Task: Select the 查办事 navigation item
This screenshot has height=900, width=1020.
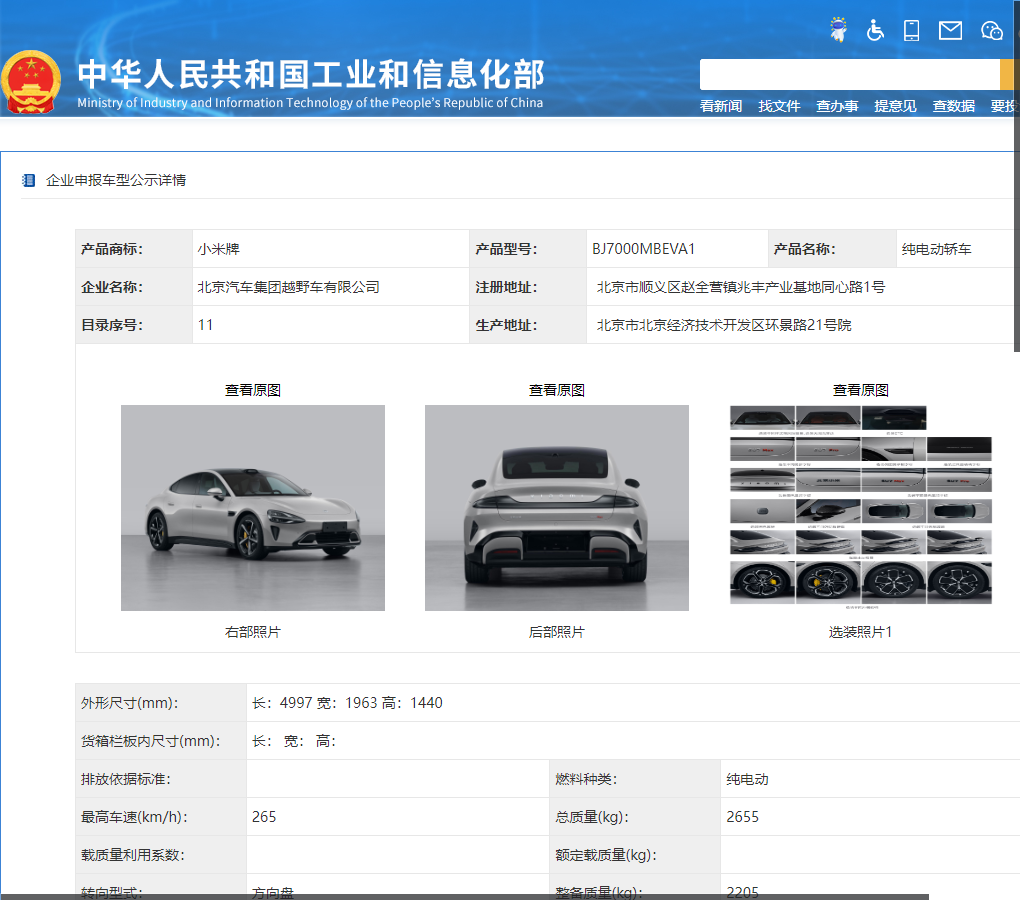Action: click(837, 106)
